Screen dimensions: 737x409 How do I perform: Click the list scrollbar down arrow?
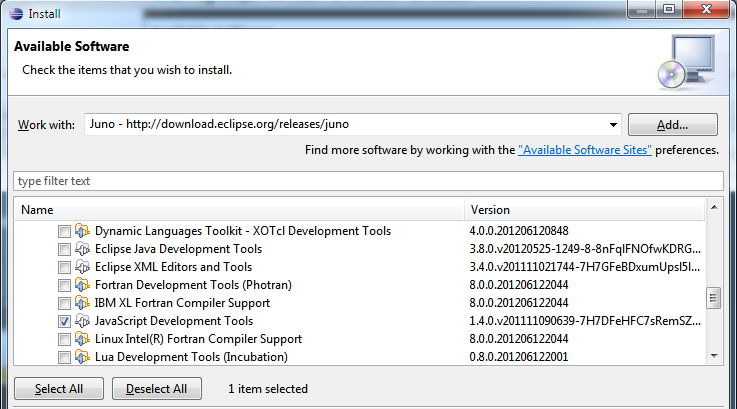pyautogui.click(x=714, y=356)
